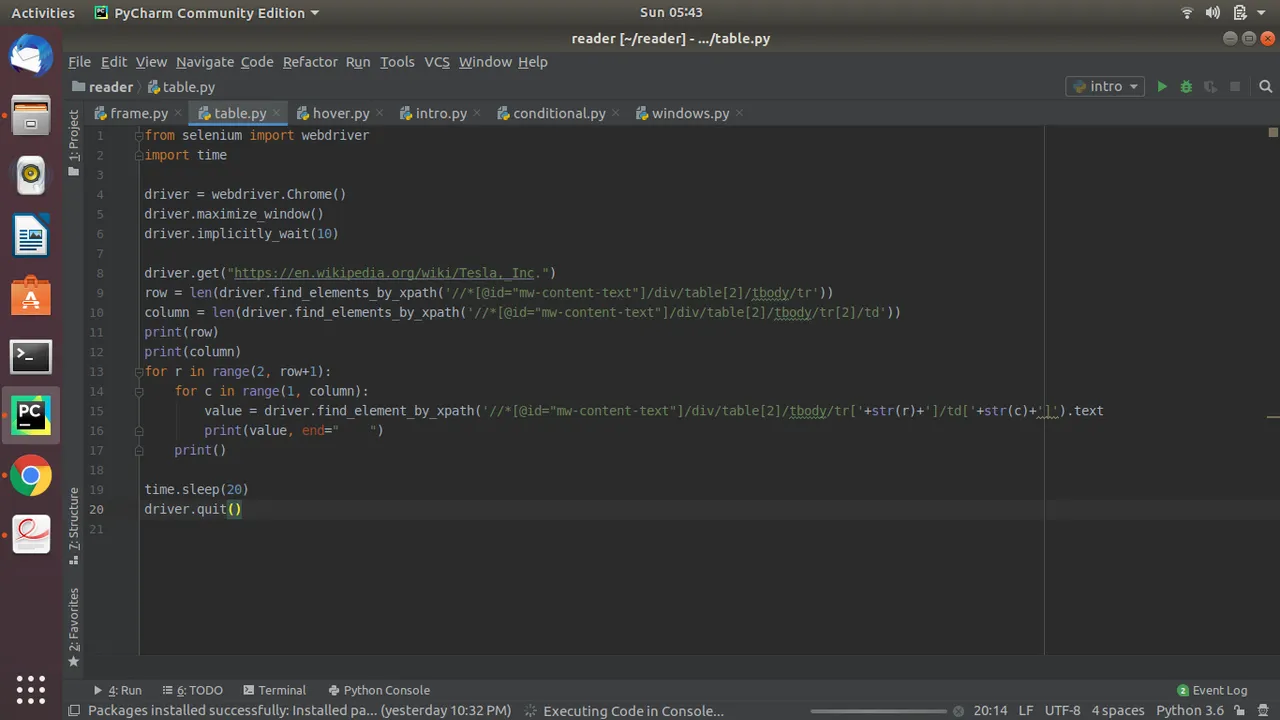
Task: Click the reader breadcrumb folder
Action: [102, 87]
